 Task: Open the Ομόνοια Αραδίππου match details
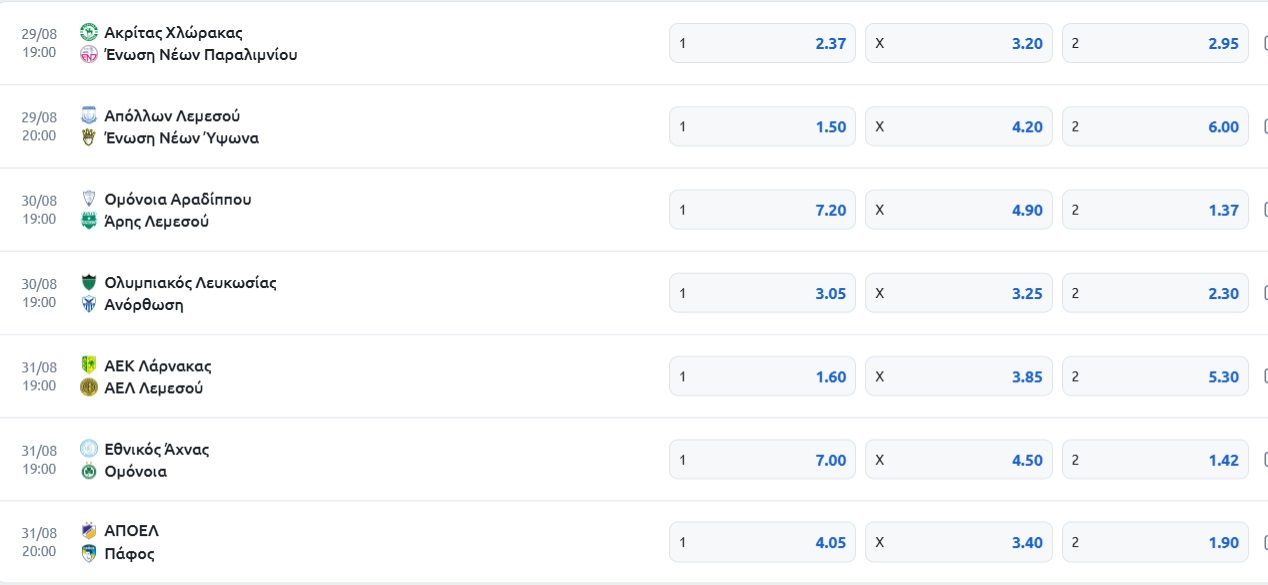coord(178,199)
